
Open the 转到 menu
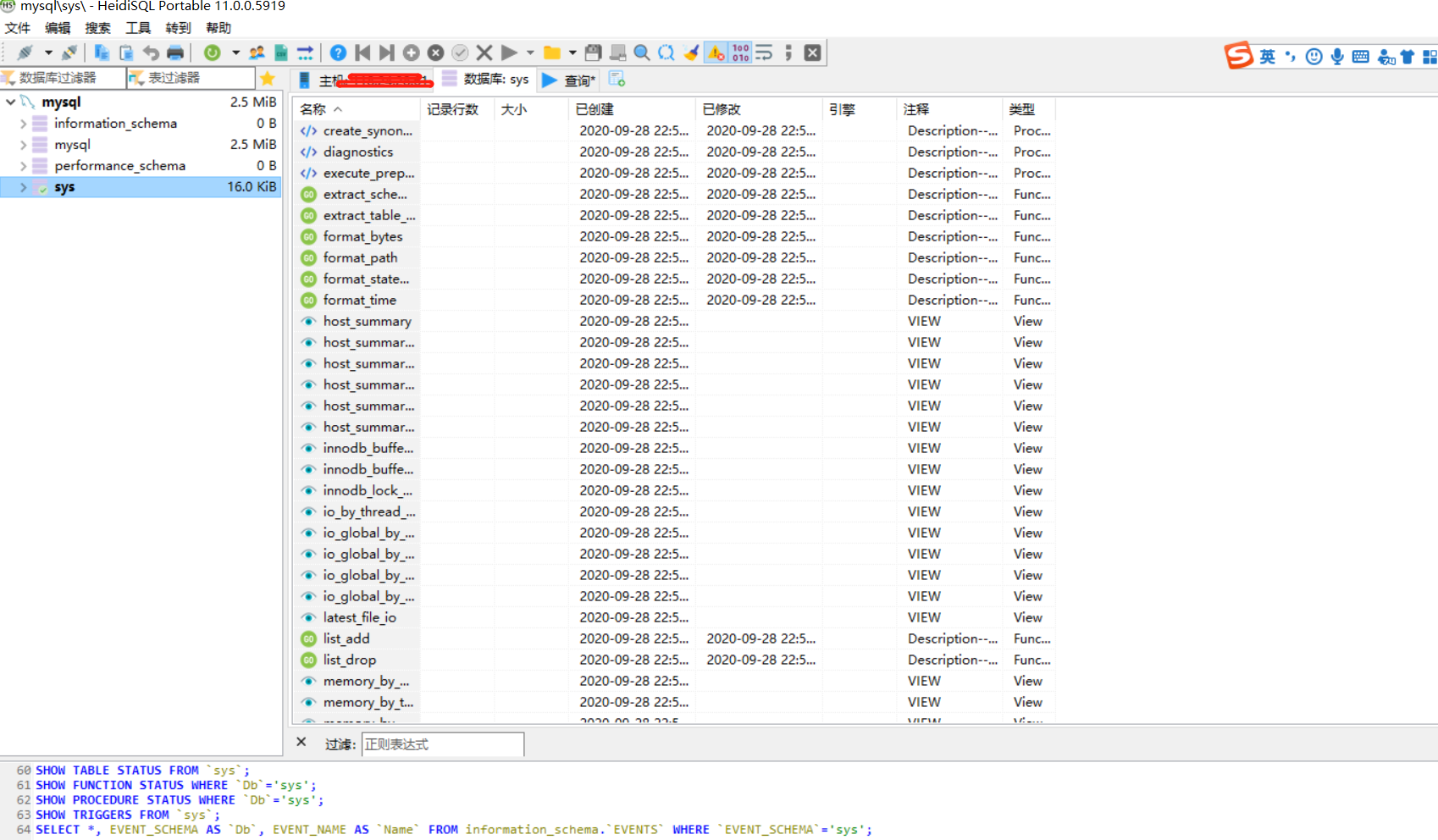click(178, 28)
